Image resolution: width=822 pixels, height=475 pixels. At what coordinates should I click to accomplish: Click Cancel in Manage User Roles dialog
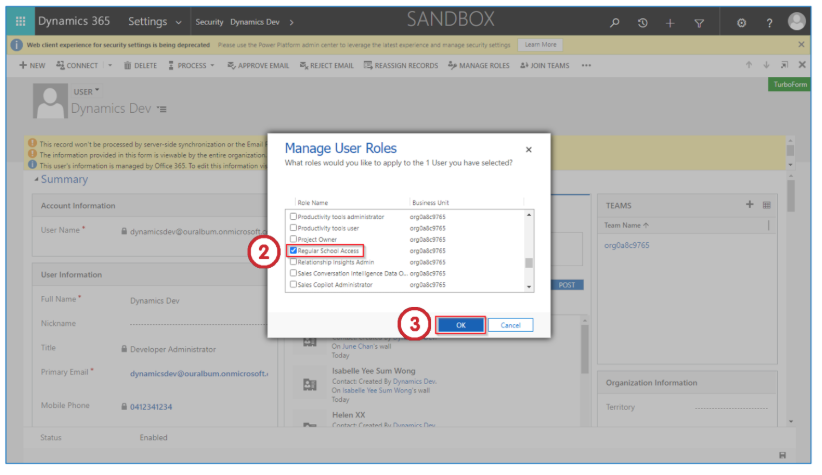tap(510, 325)
